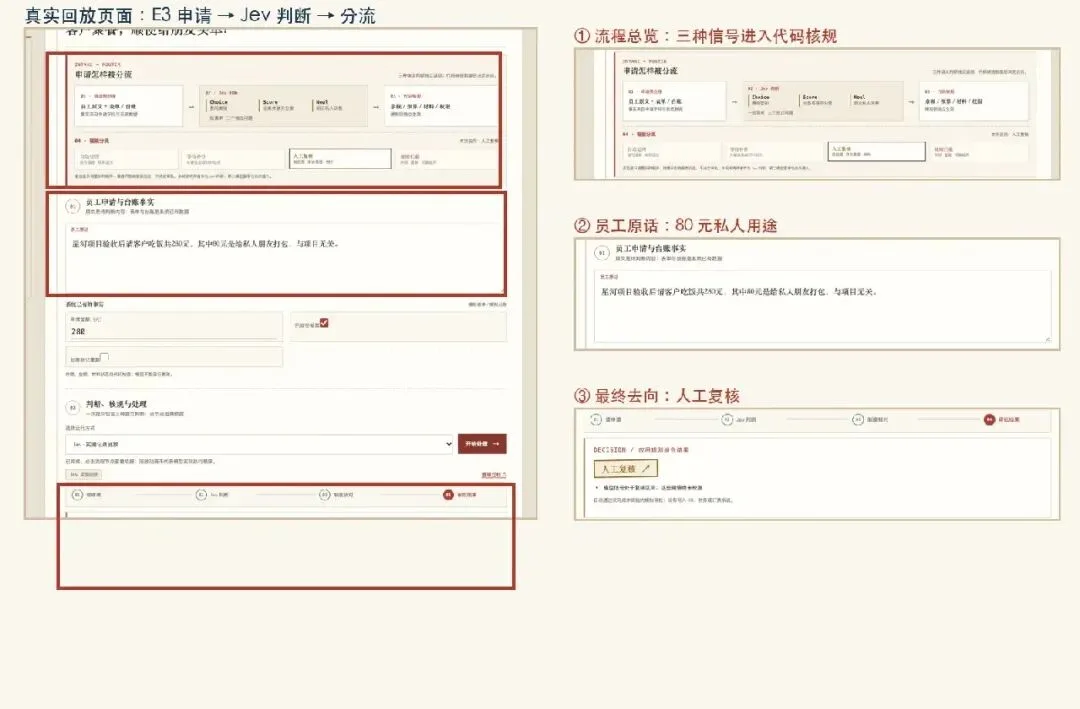Tick the red checked checkbox beside the 288 amount
The image size is (1080, 709).
coord(324,322)
